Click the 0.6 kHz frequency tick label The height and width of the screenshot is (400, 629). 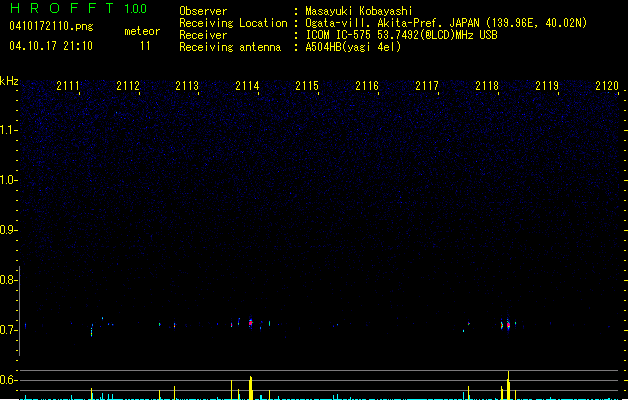pos(8,380)
